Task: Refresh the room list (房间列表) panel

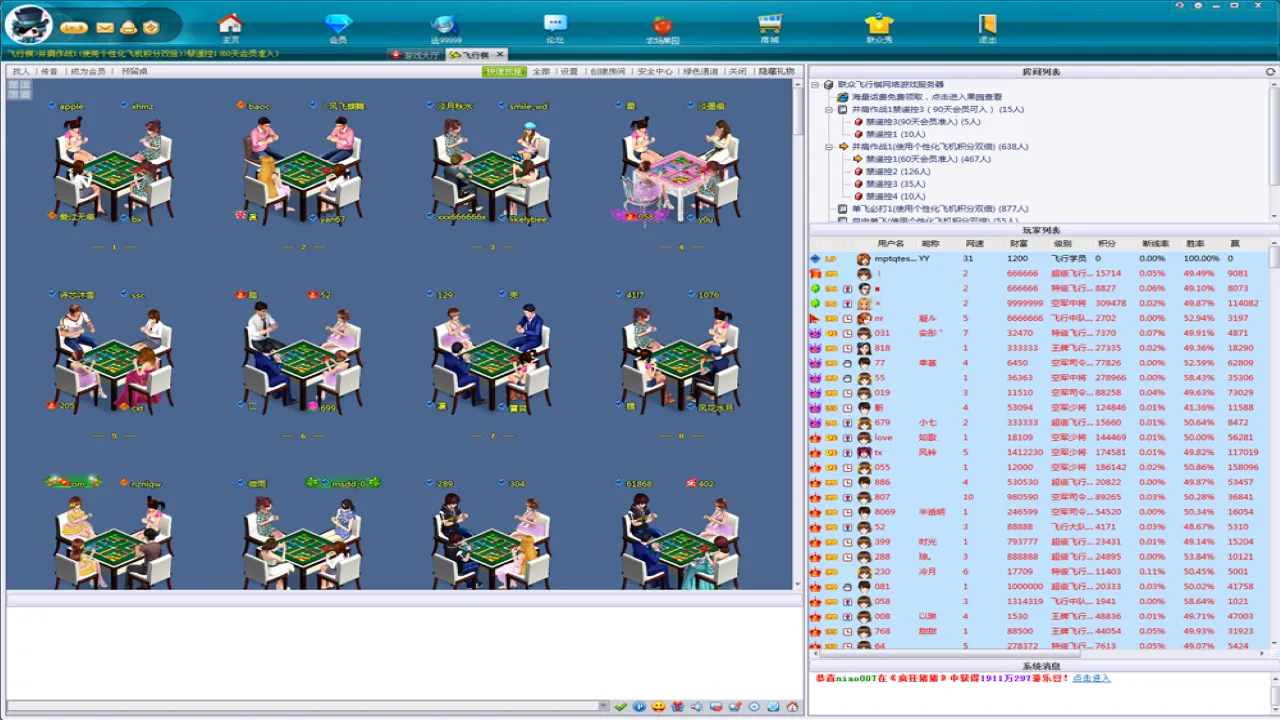Action: click(1271, 72)
